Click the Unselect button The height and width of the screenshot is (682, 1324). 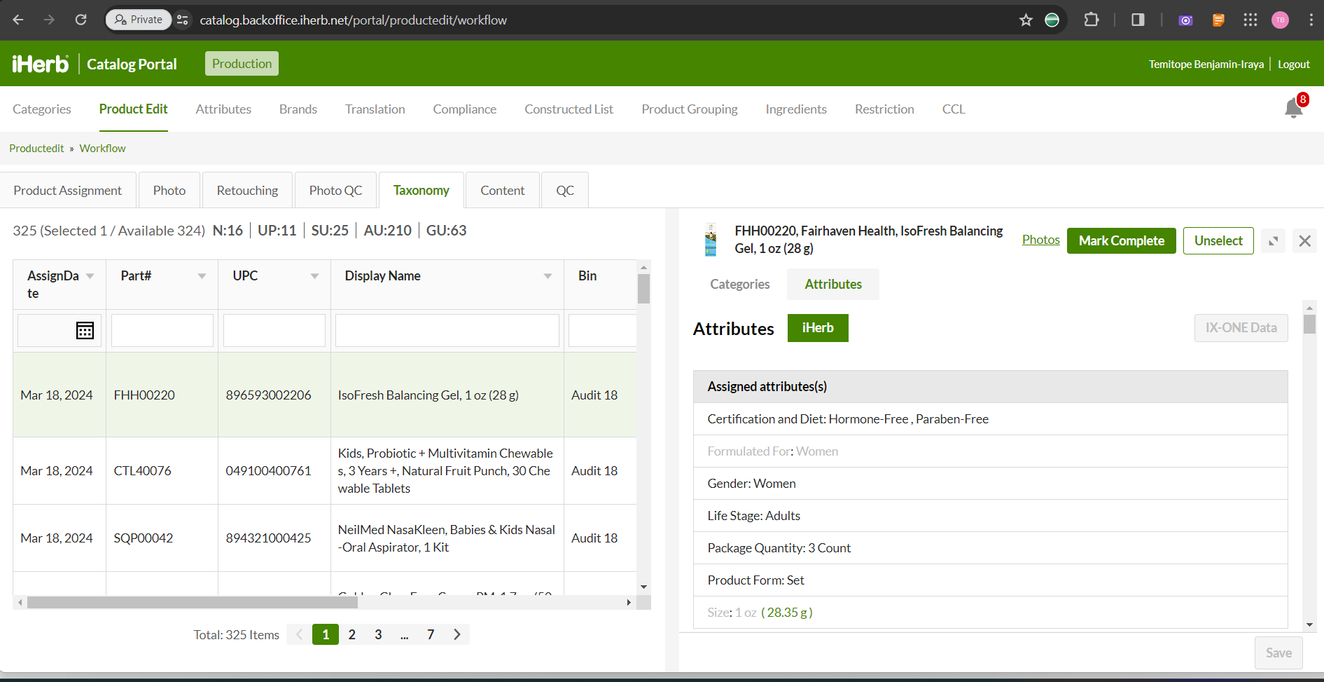coord(1218,241)
